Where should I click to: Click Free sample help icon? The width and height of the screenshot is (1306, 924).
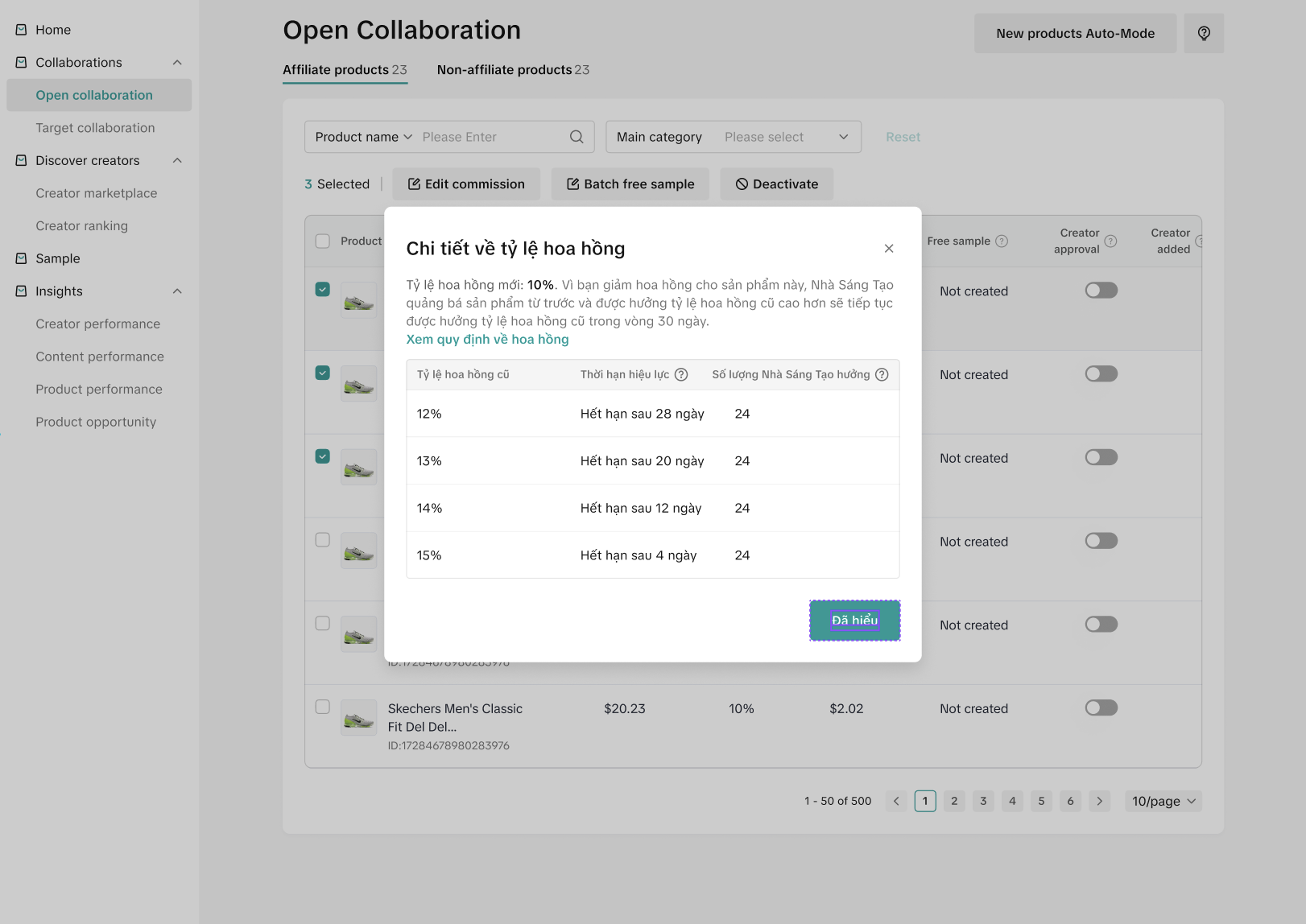1002,241
